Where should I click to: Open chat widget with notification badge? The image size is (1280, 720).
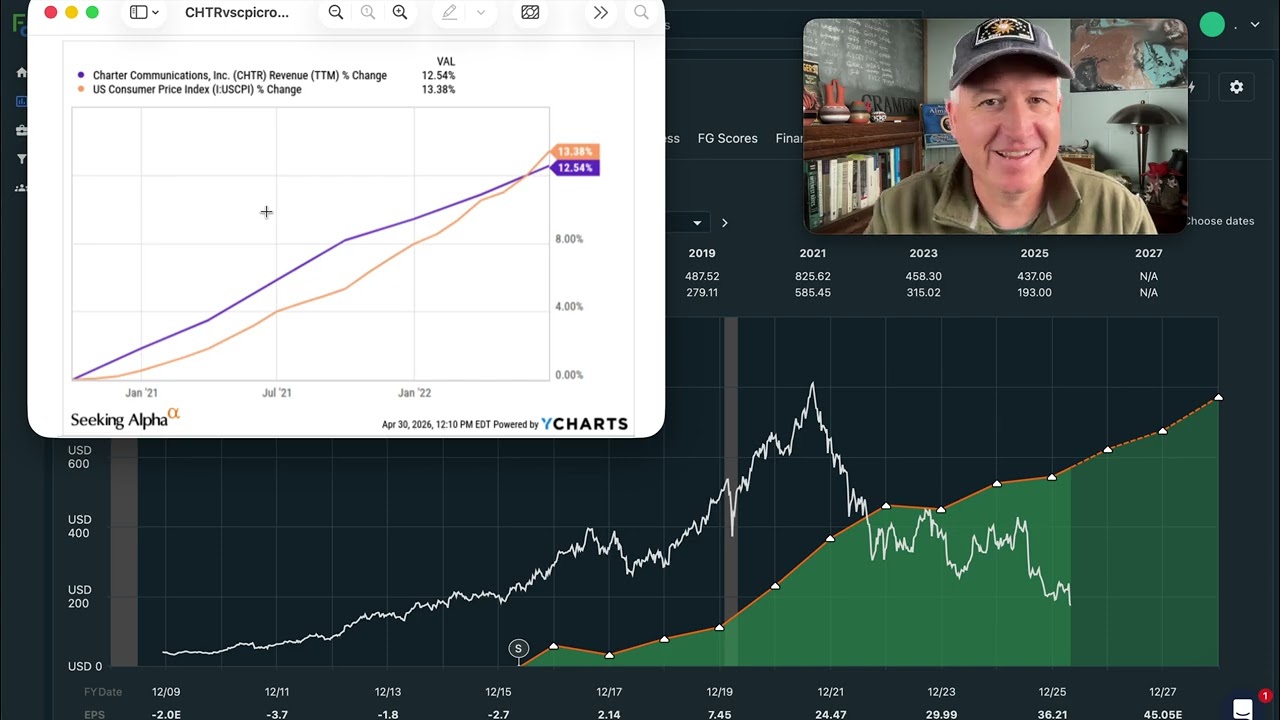tap(1243, 709)
